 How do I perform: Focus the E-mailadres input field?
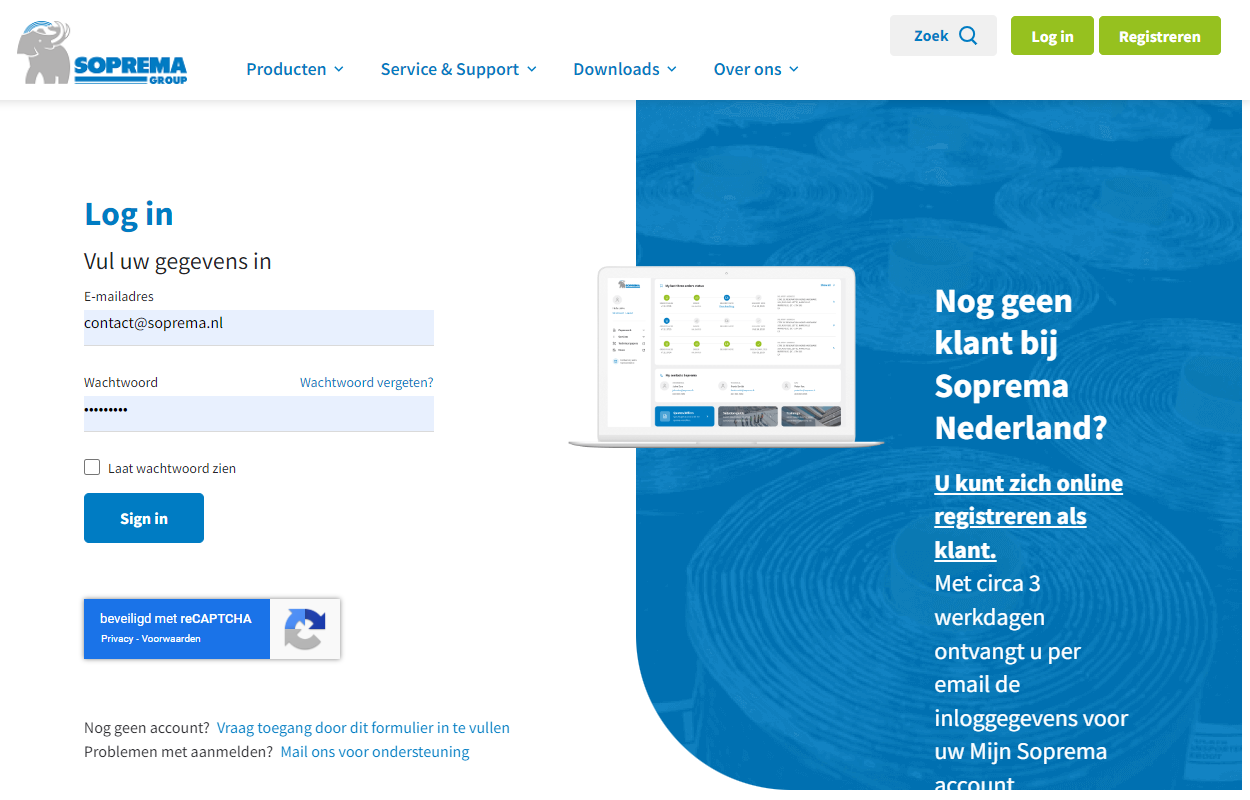(259, 327)
